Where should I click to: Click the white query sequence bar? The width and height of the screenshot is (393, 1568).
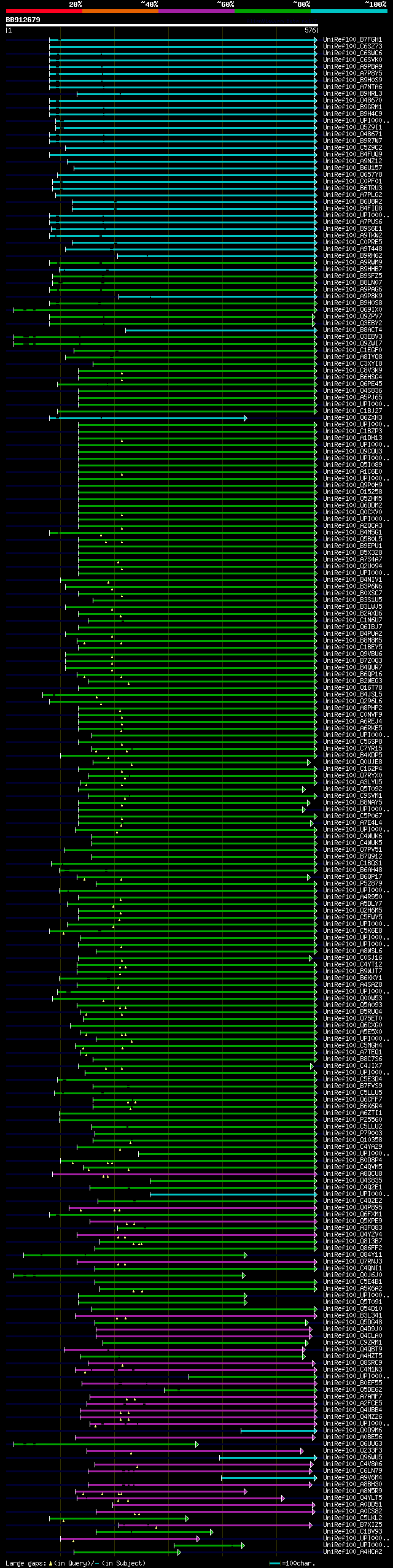coord(162,26)
